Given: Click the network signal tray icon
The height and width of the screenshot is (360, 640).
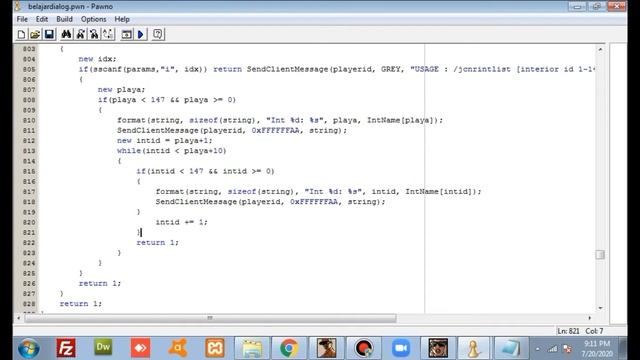Looking at the screenshot, I should pos(553,349).
